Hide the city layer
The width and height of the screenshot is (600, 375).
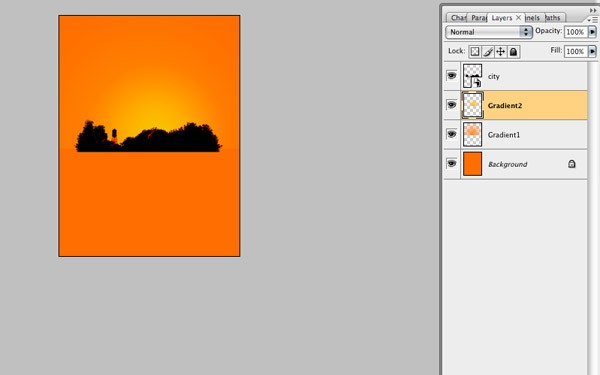point(452,75)
